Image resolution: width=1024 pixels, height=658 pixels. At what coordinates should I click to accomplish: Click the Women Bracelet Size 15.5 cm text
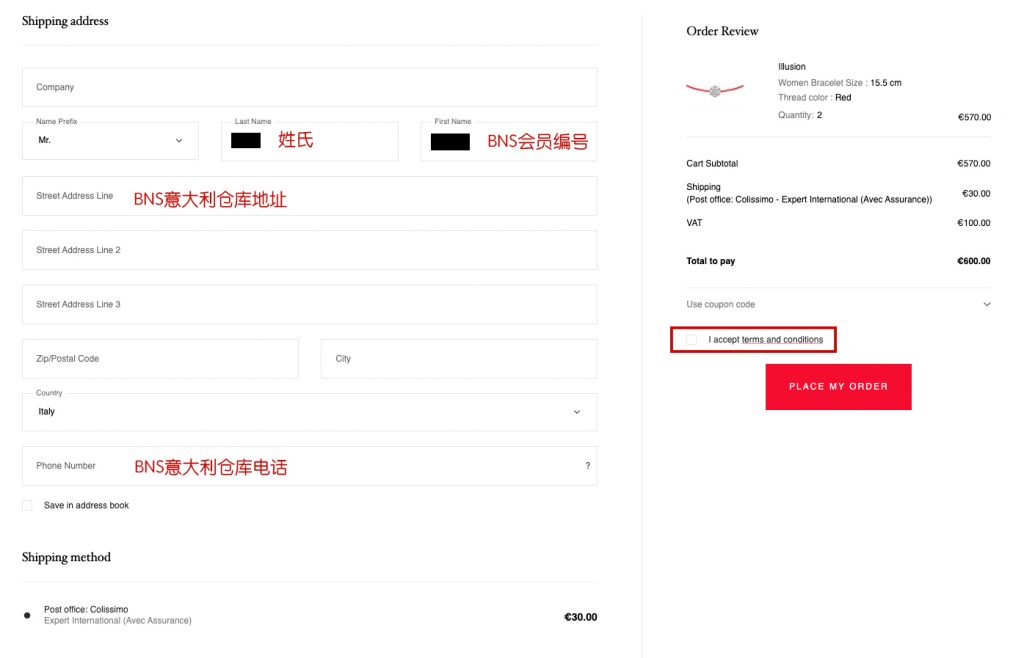839,83
